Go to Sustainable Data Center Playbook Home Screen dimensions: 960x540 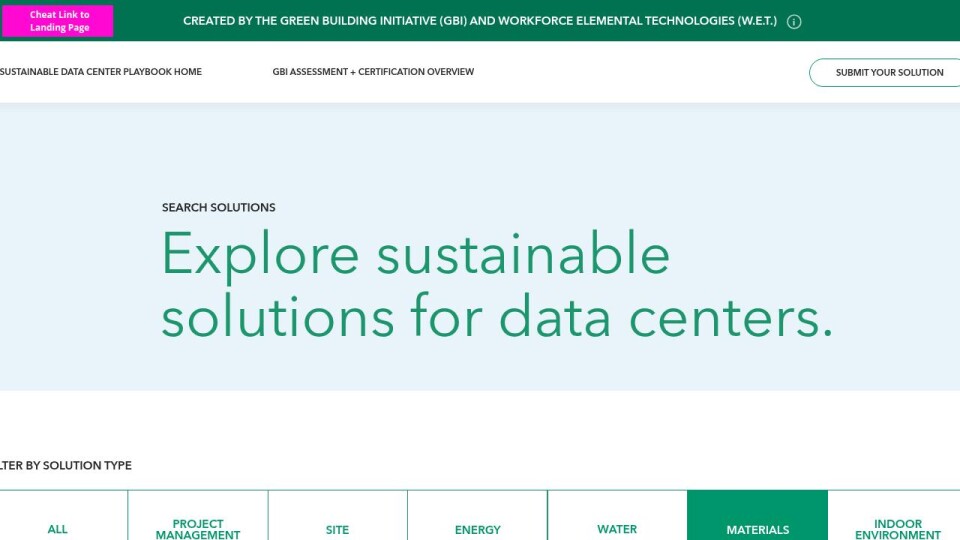click(100, 72)
